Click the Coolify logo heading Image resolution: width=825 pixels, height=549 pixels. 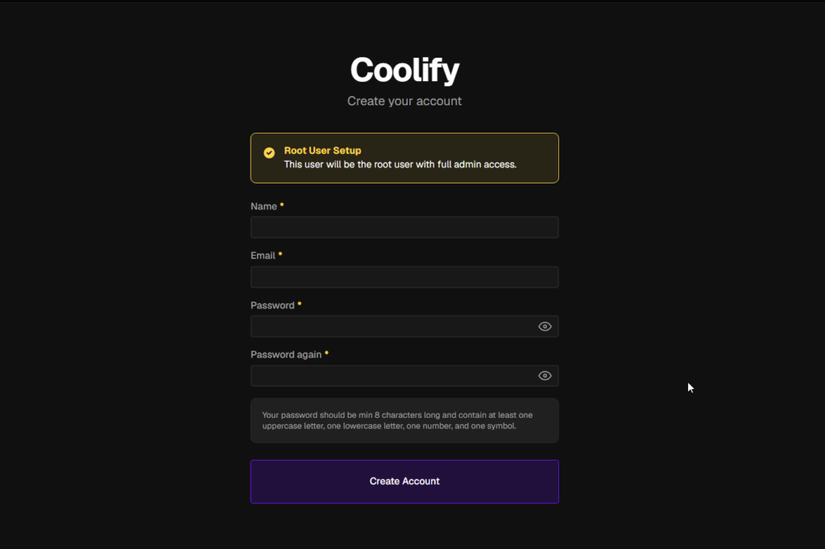pos(405,70)
